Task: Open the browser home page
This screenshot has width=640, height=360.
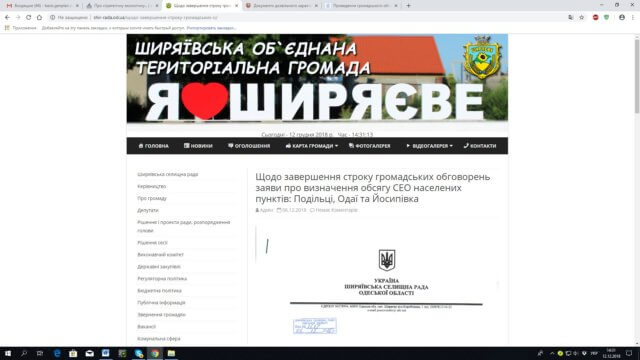Action: (x=39, y=18)
